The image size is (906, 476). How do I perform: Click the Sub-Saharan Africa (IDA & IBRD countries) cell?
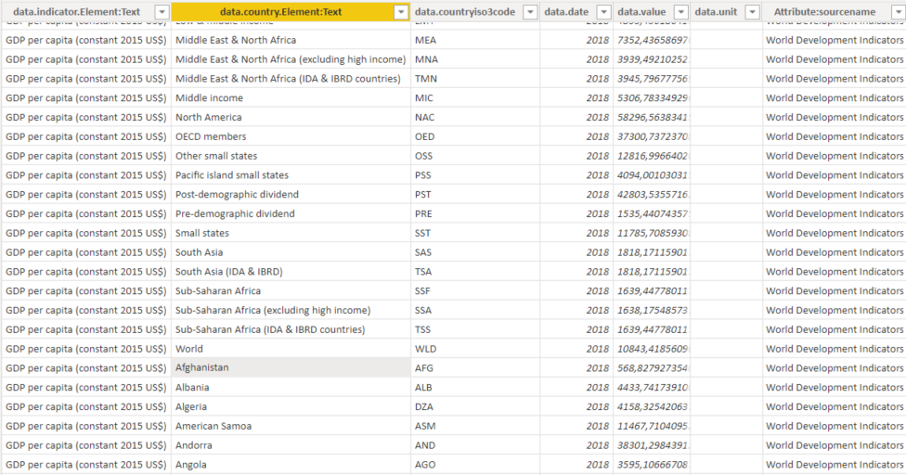pos(291,330)
